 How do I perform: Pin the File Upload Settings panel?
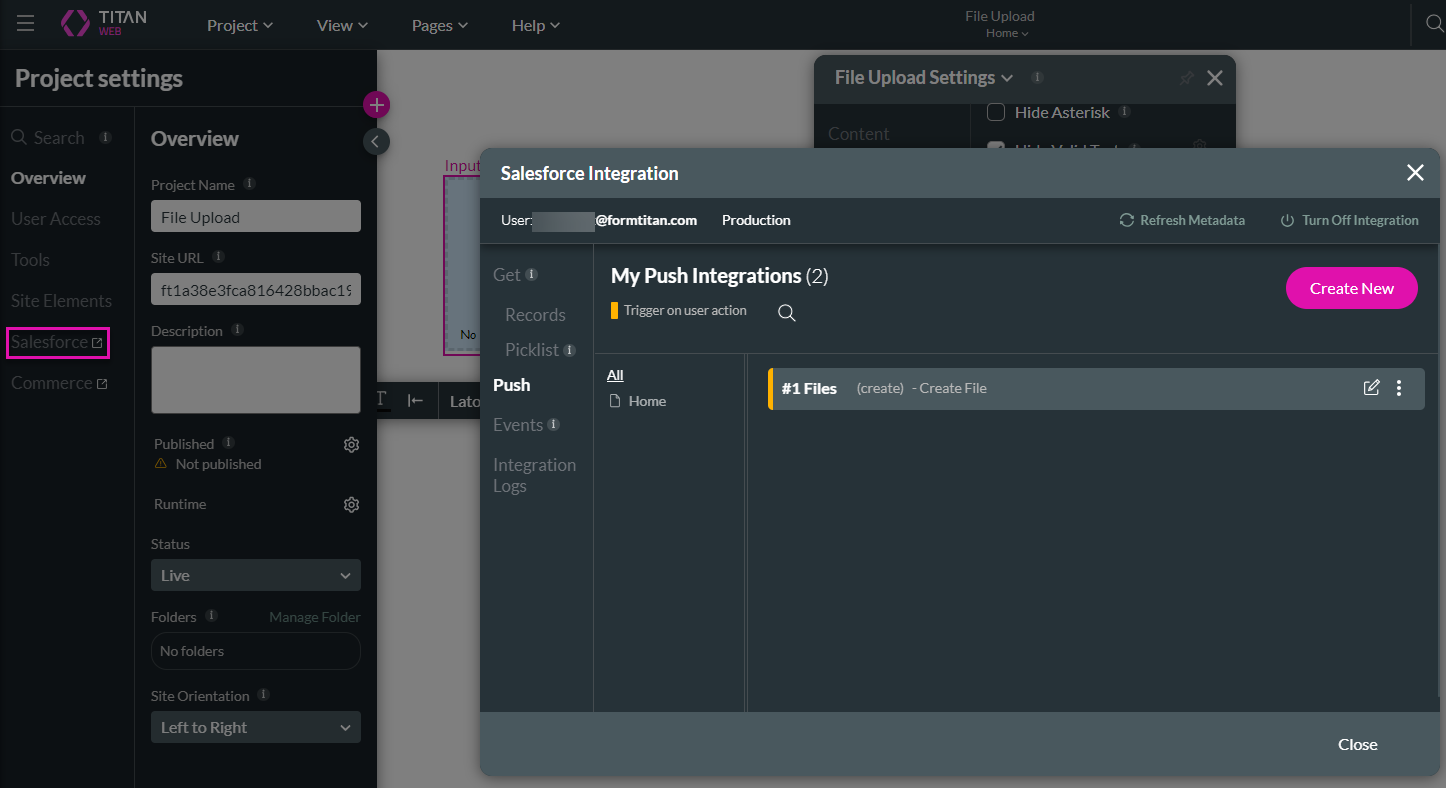1186,78
